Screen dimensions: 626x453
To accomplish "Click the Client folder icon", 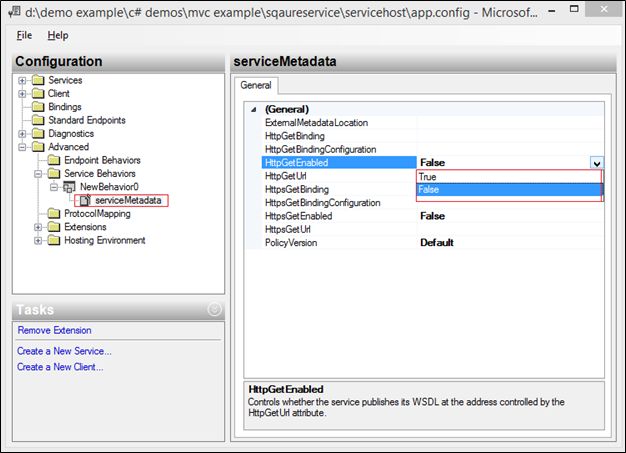I will (38, 94).
